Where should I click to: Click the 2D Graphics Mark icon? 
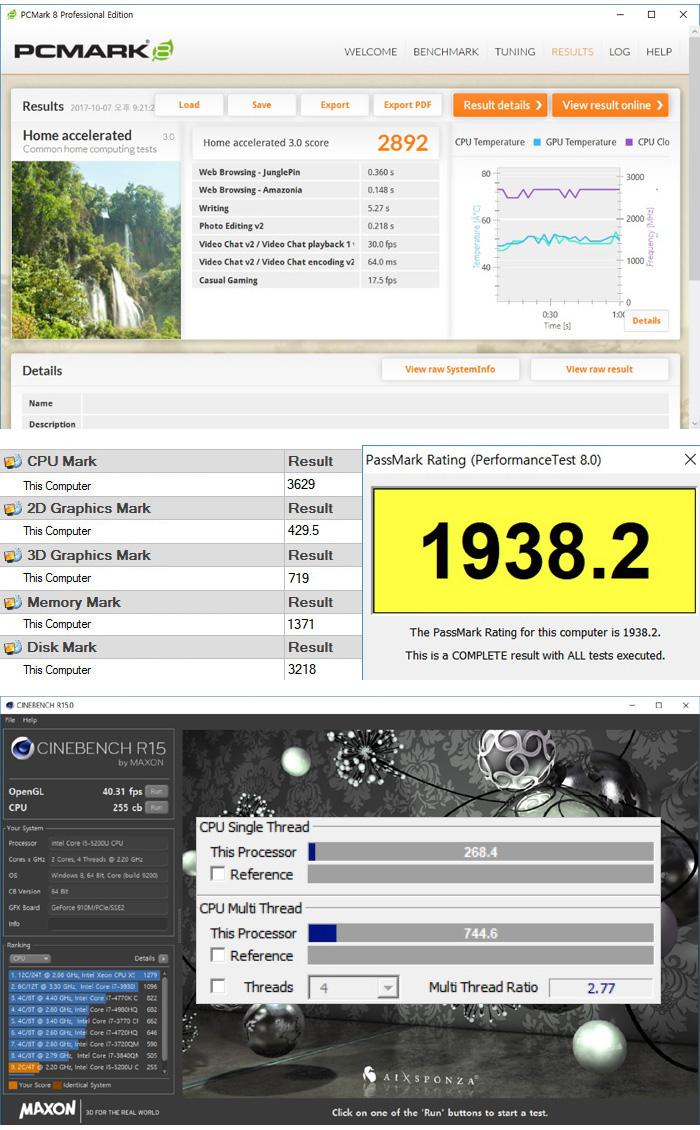(x=13, y=509)
